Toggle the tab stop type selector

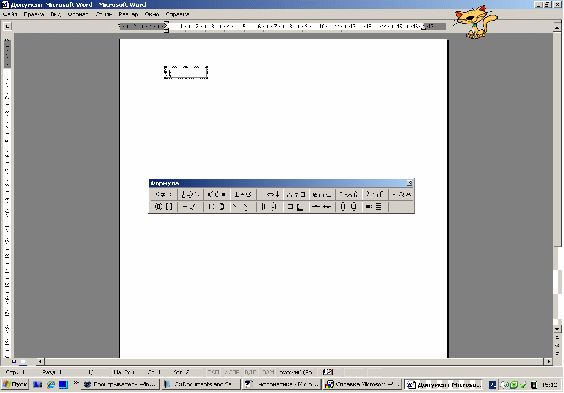point(7,26)
